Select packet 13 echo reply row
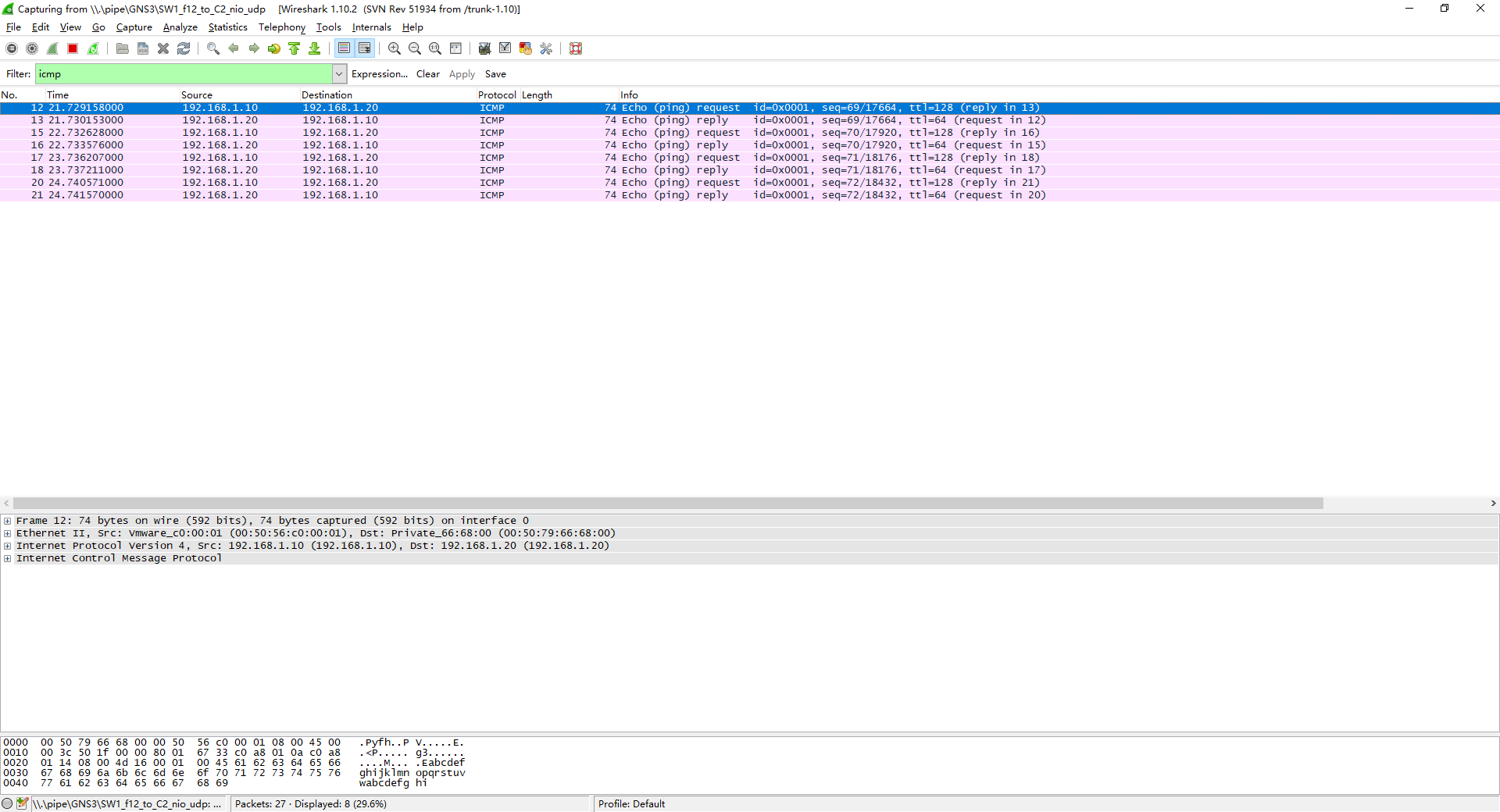 pos(750,120)
